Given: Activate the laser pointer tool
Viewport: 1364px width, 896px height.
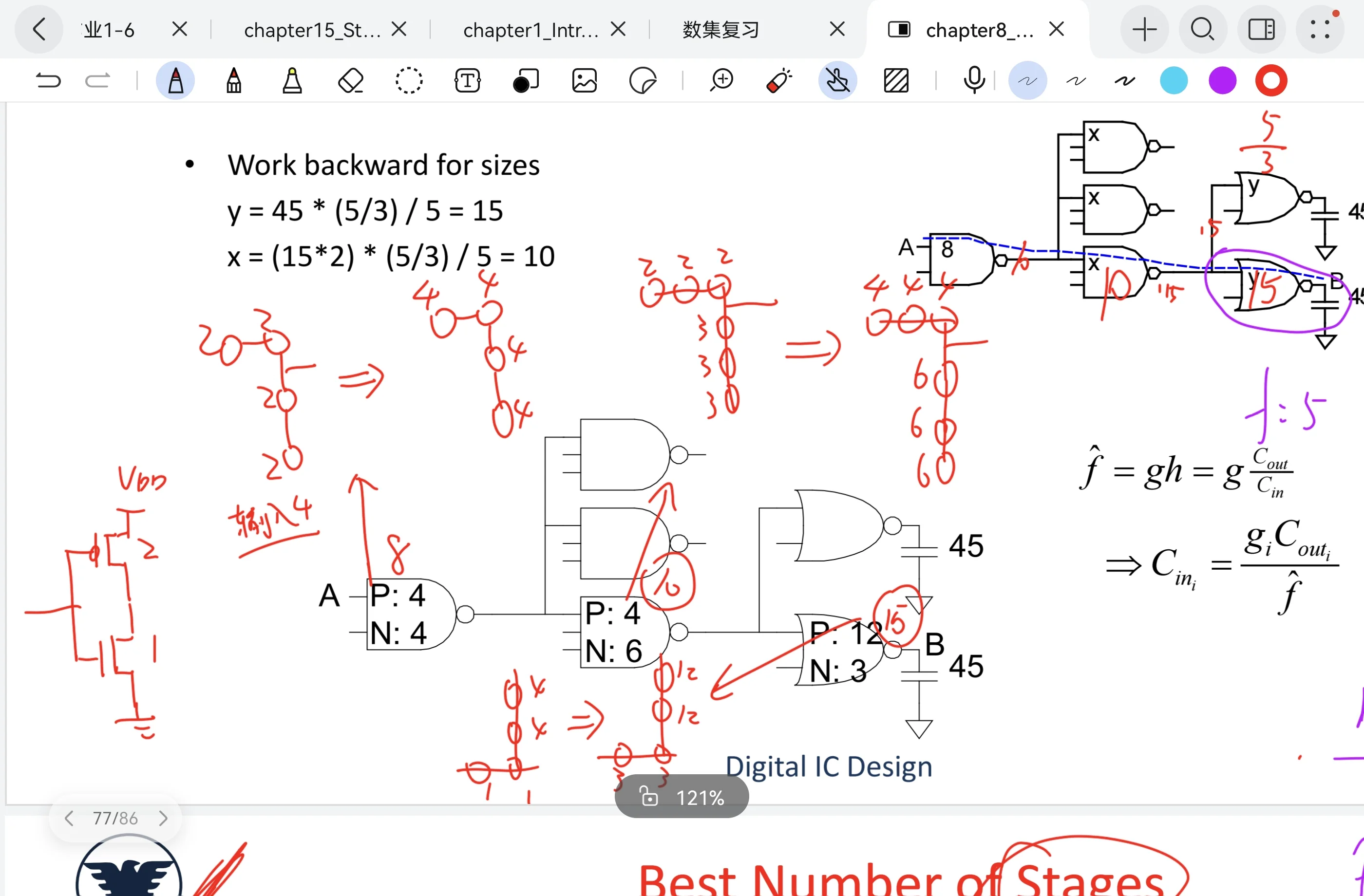Looking at the screenshot, I should (x=779, y=80).
